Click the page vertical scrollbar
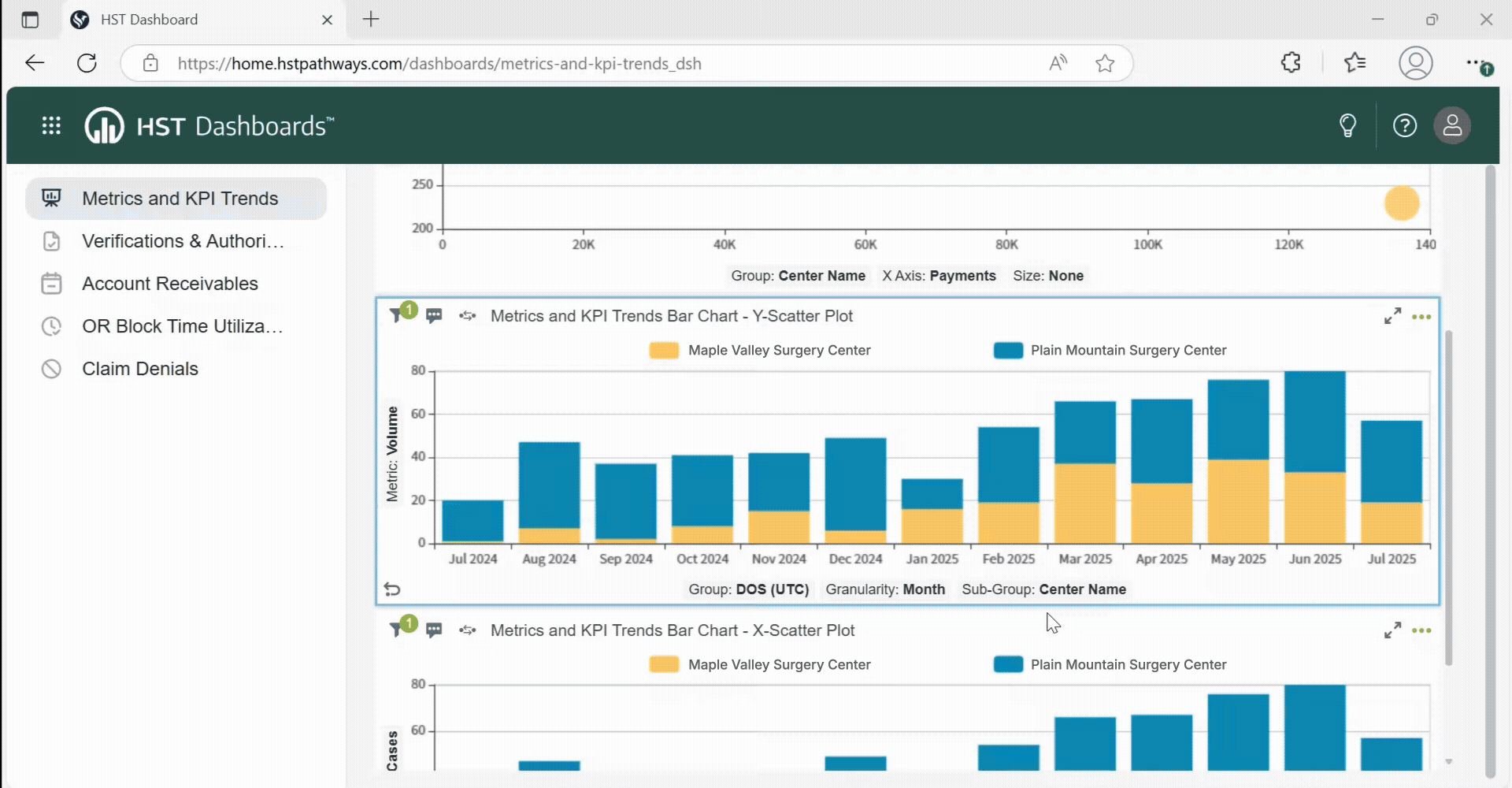 [1489, 471]
